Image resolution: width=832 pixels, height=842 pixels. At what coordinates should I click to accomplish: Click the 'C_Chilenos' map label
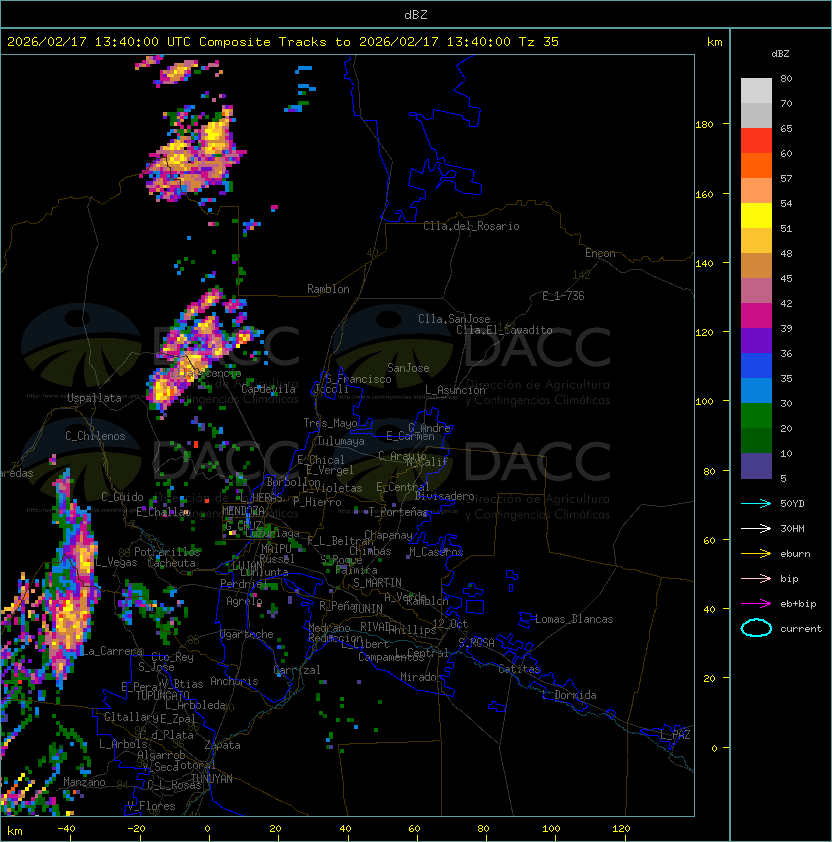pos(95,436)
